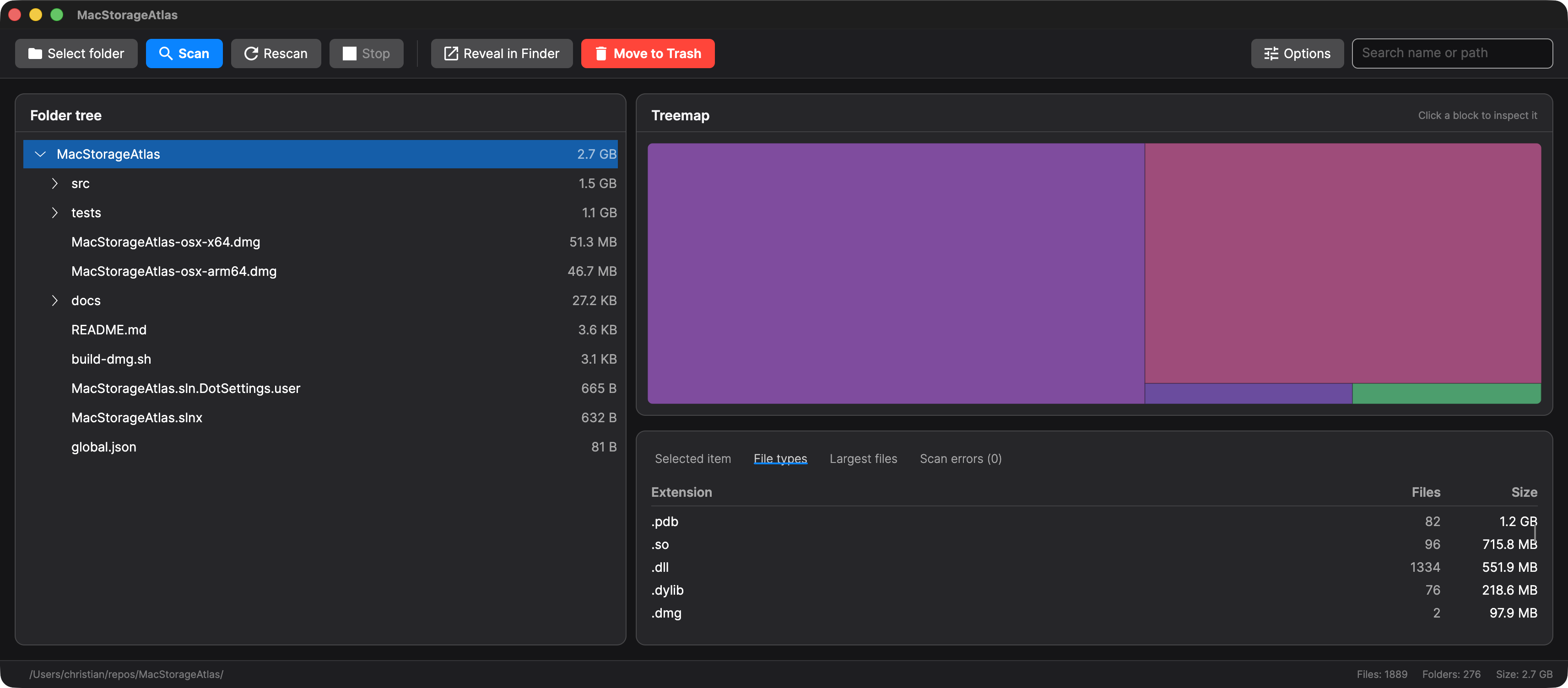Click the 51.3 MB size value

point(593,242)
